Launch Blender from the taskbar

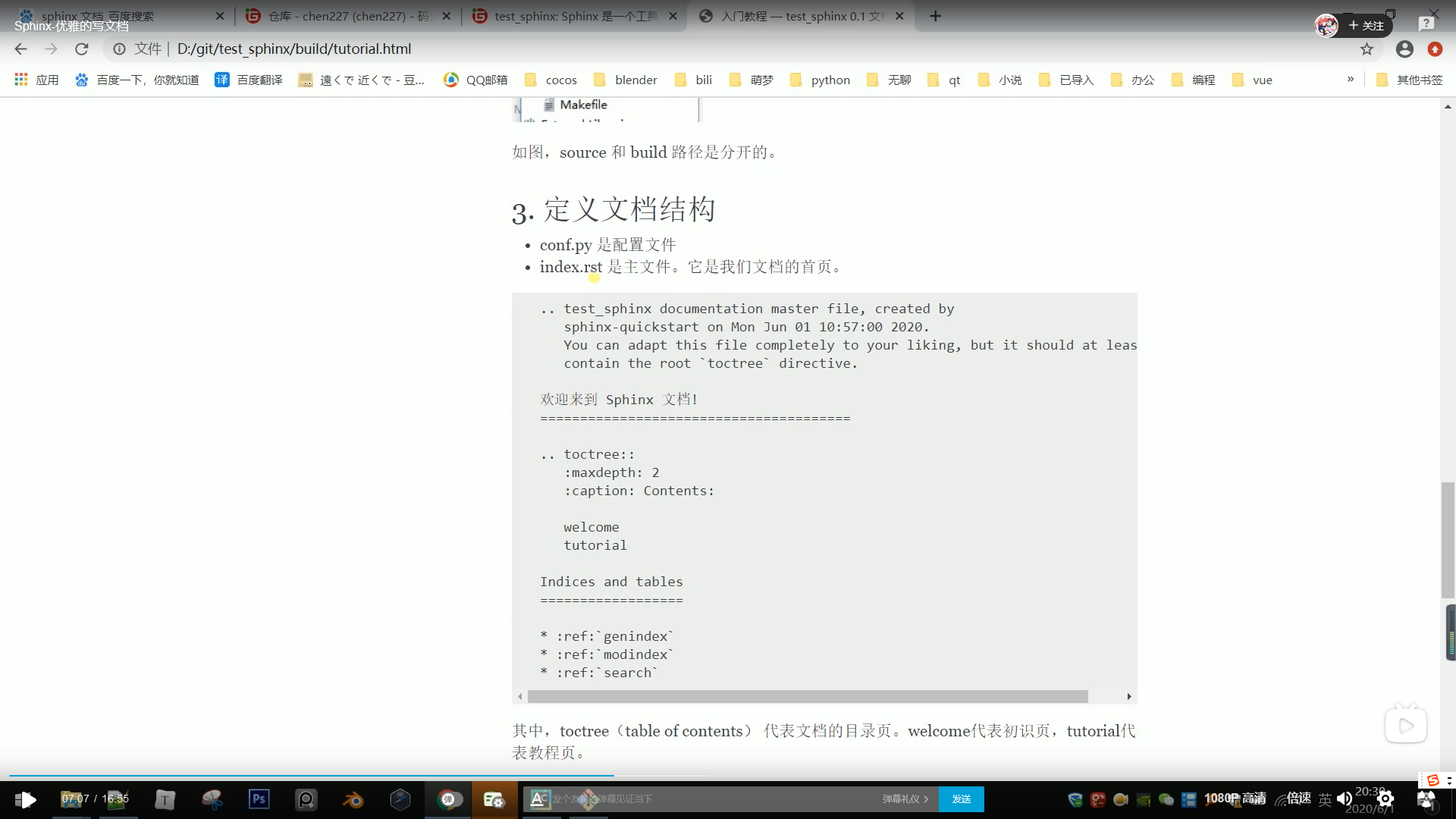tap(353, 799)
